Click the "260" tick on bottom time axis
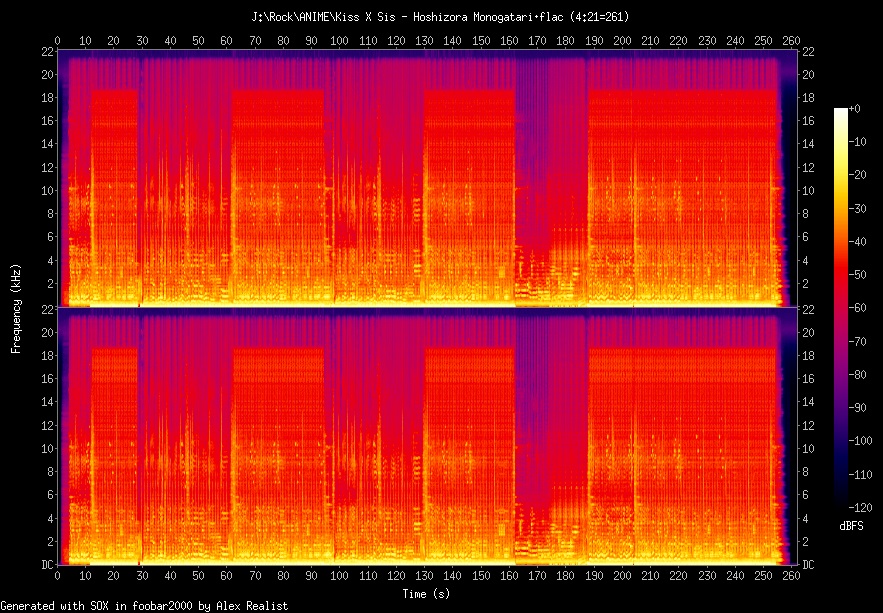Screen dimensions: 883x613 [x=791, y=576]
